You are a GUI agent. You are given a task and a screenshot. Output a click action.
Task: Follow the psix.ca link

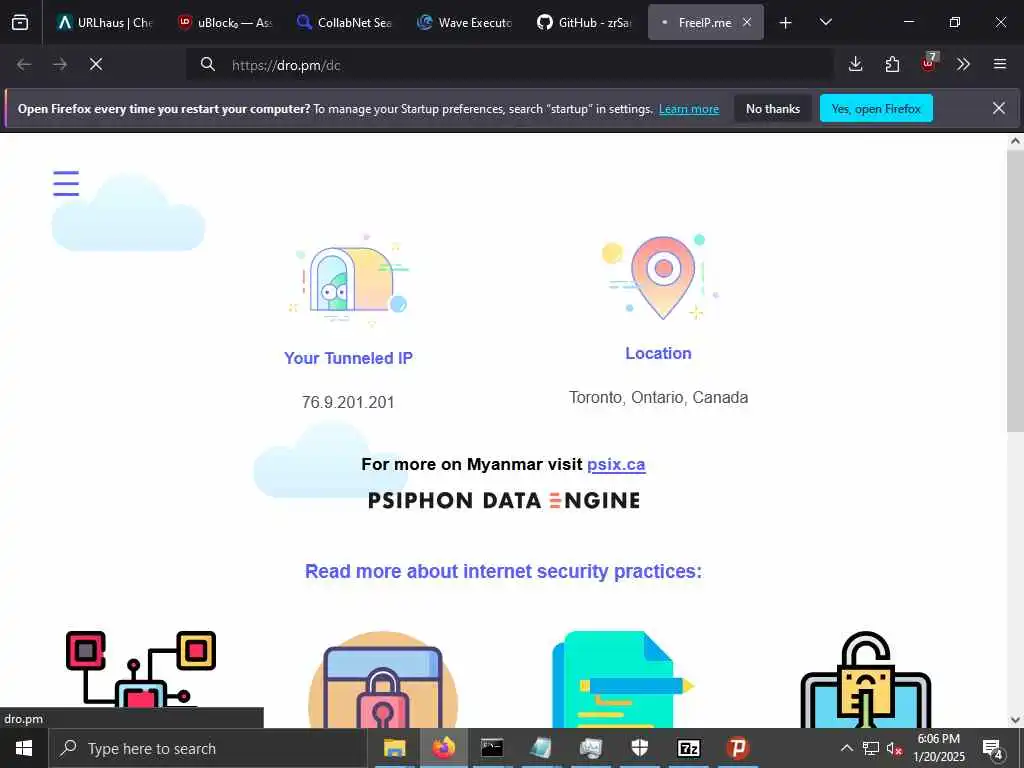(x=616, y=464)
